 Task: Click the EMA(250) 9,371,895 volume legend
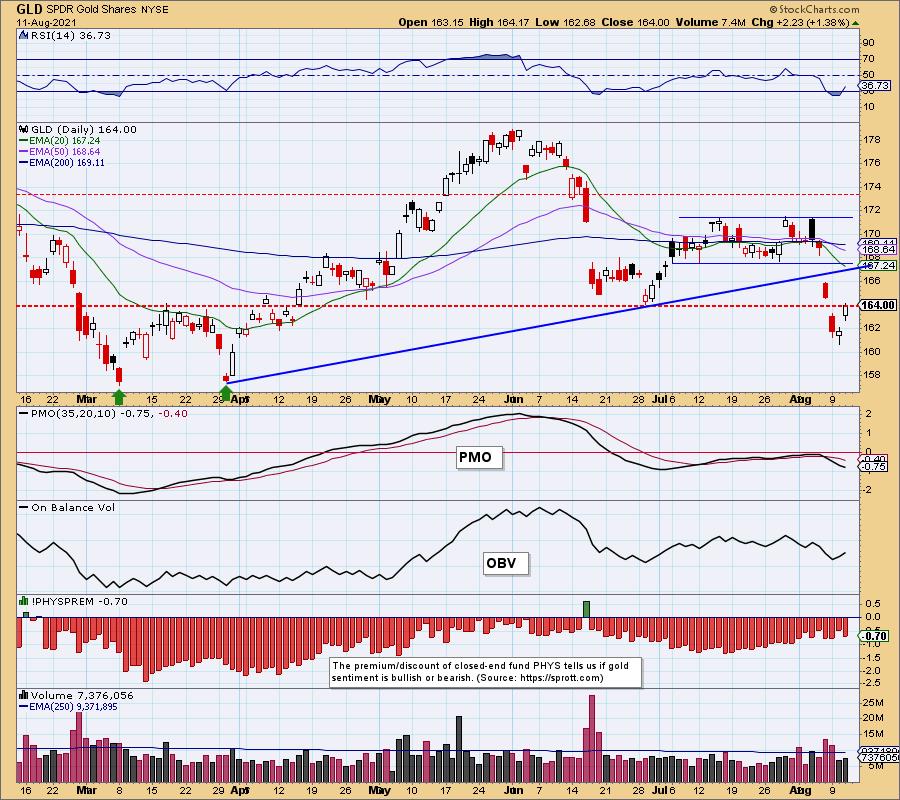[68, 706]
